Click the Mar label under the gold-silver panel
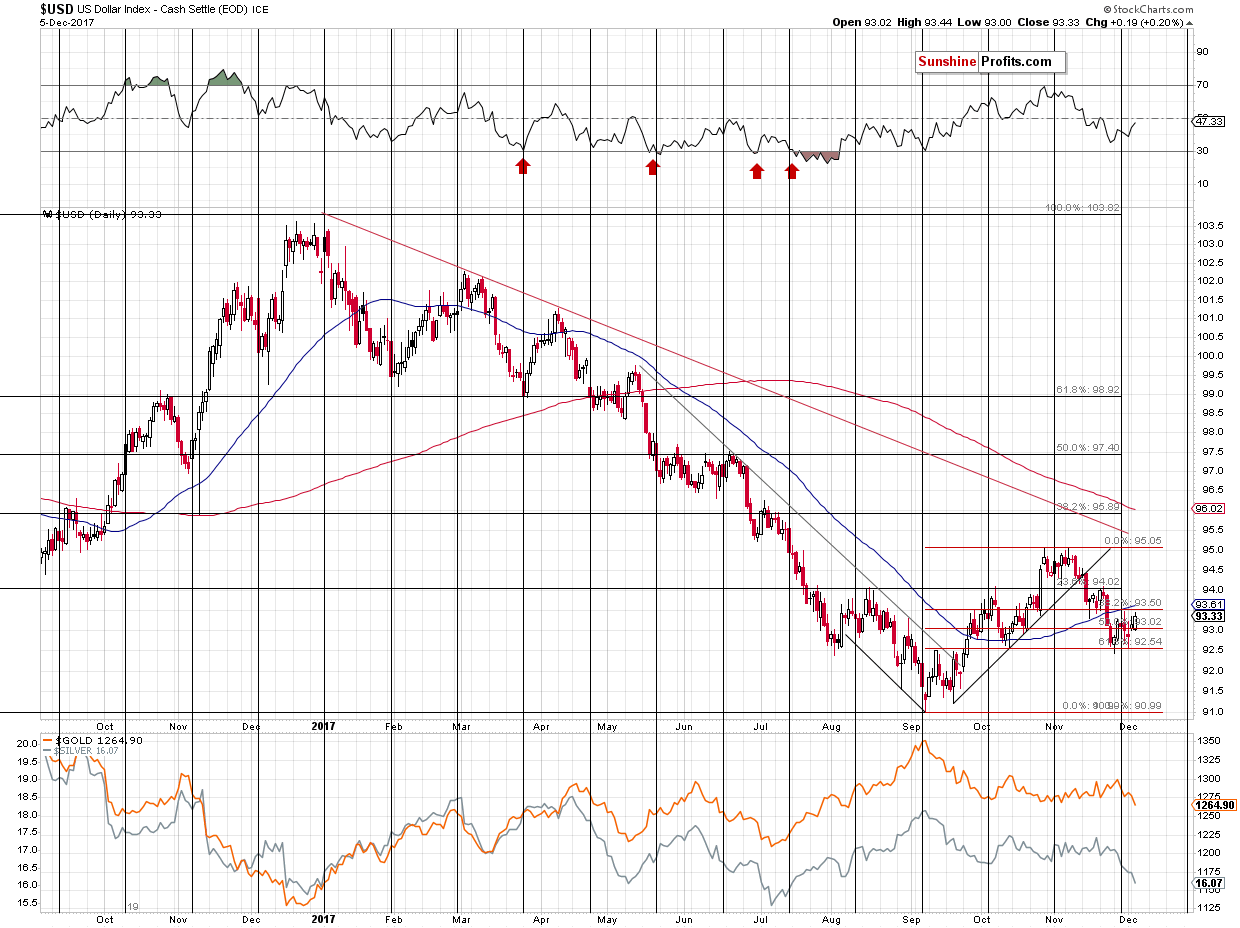 [x=459, y=922]
